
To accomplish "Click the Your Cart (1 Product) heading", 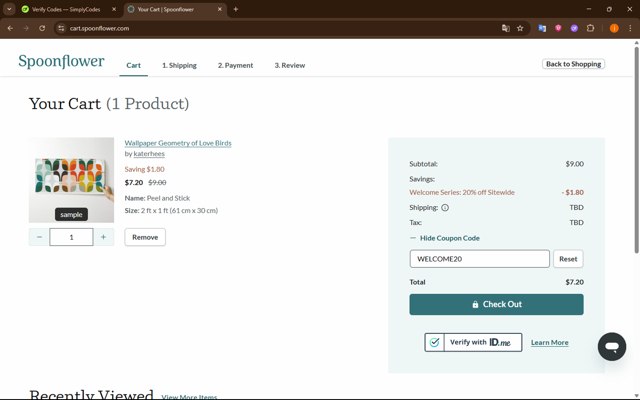I will click(109, 104).
